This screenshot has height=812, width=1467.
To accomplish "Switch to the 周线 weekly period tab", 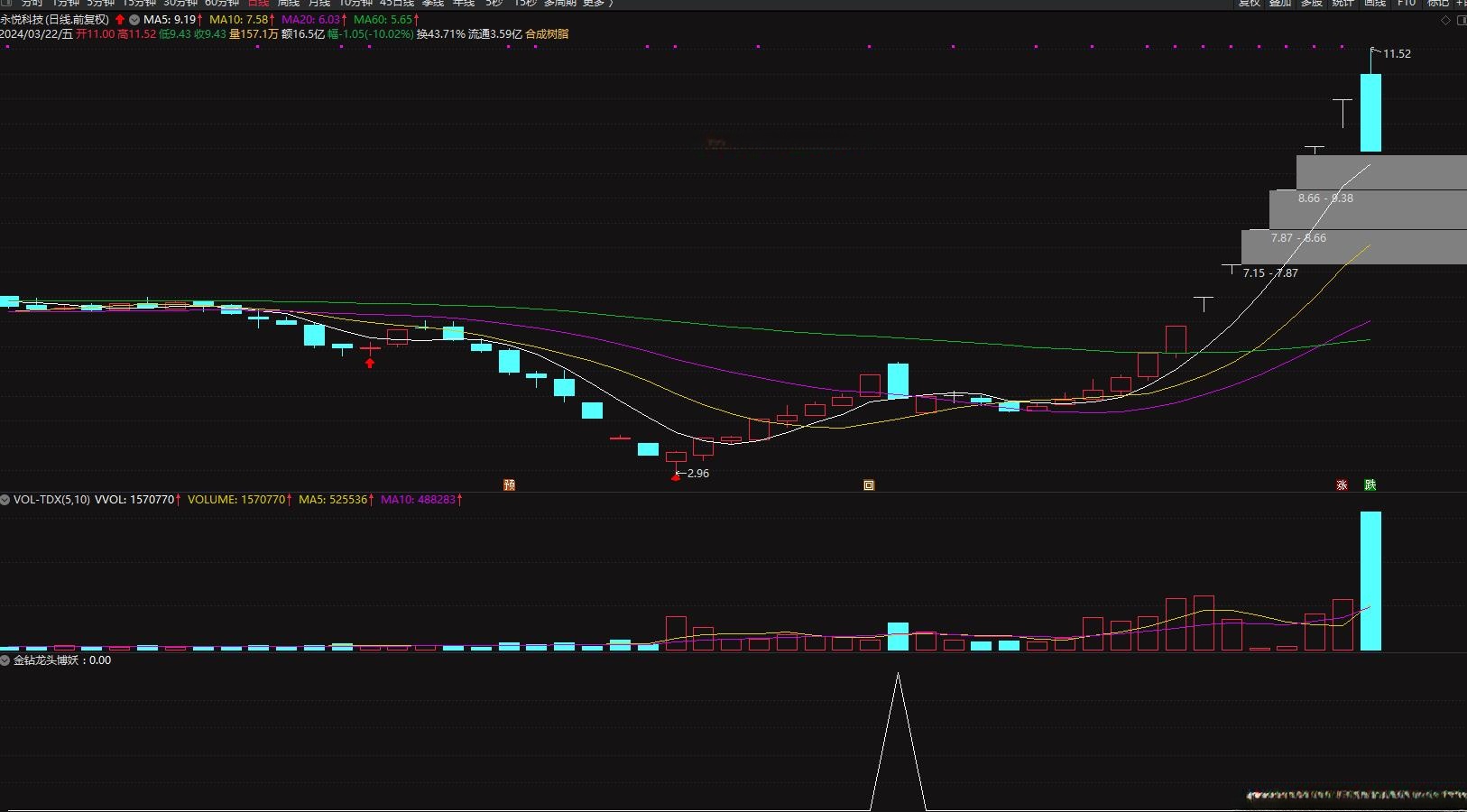I will (x=289, y=3).
